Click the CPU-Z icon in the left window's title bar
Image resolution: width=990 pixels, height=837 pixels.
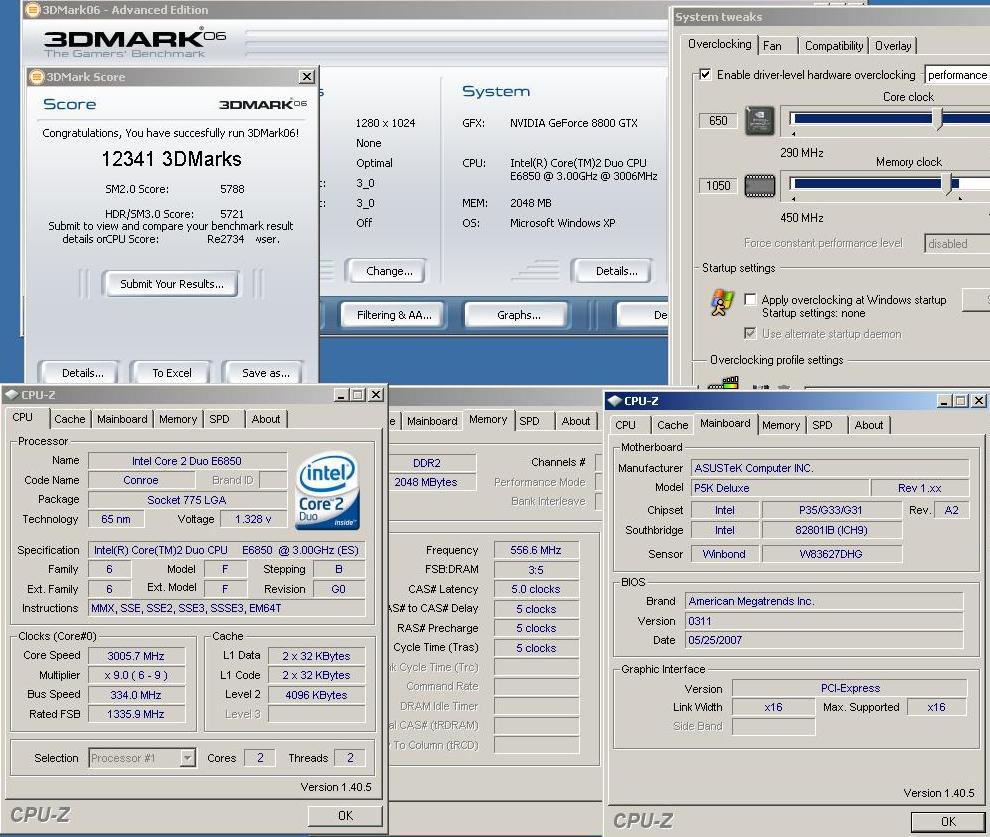pos(11,395)
